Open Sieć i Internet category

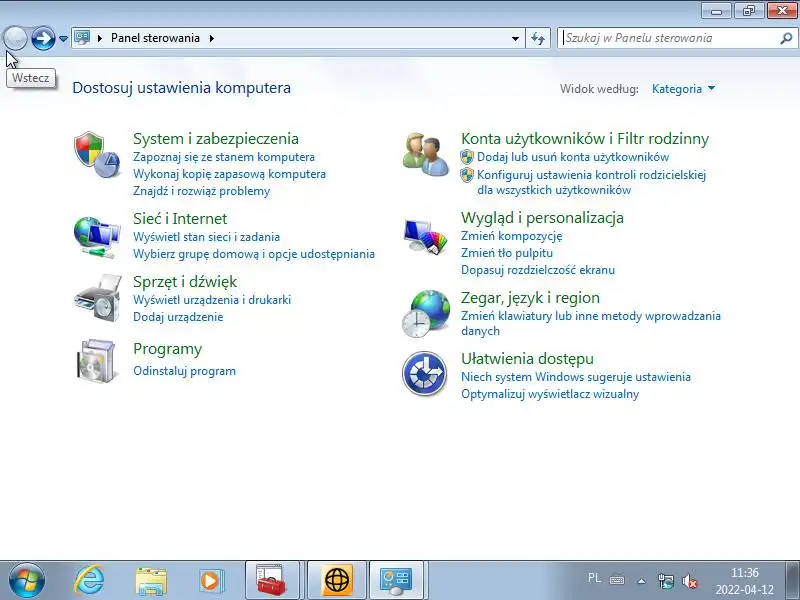point(180,218)
